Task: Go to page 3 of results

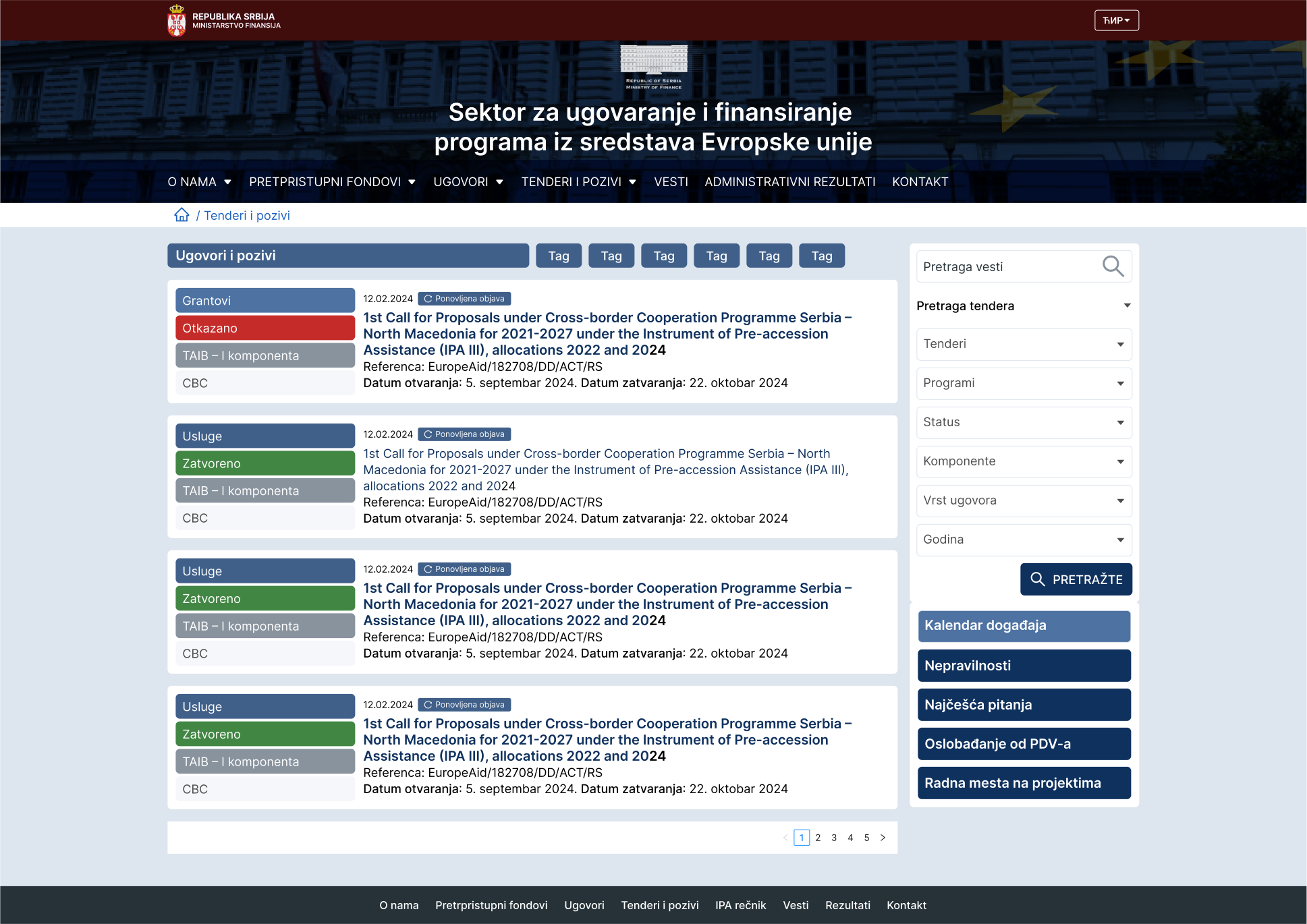Action: pos(834,838)
